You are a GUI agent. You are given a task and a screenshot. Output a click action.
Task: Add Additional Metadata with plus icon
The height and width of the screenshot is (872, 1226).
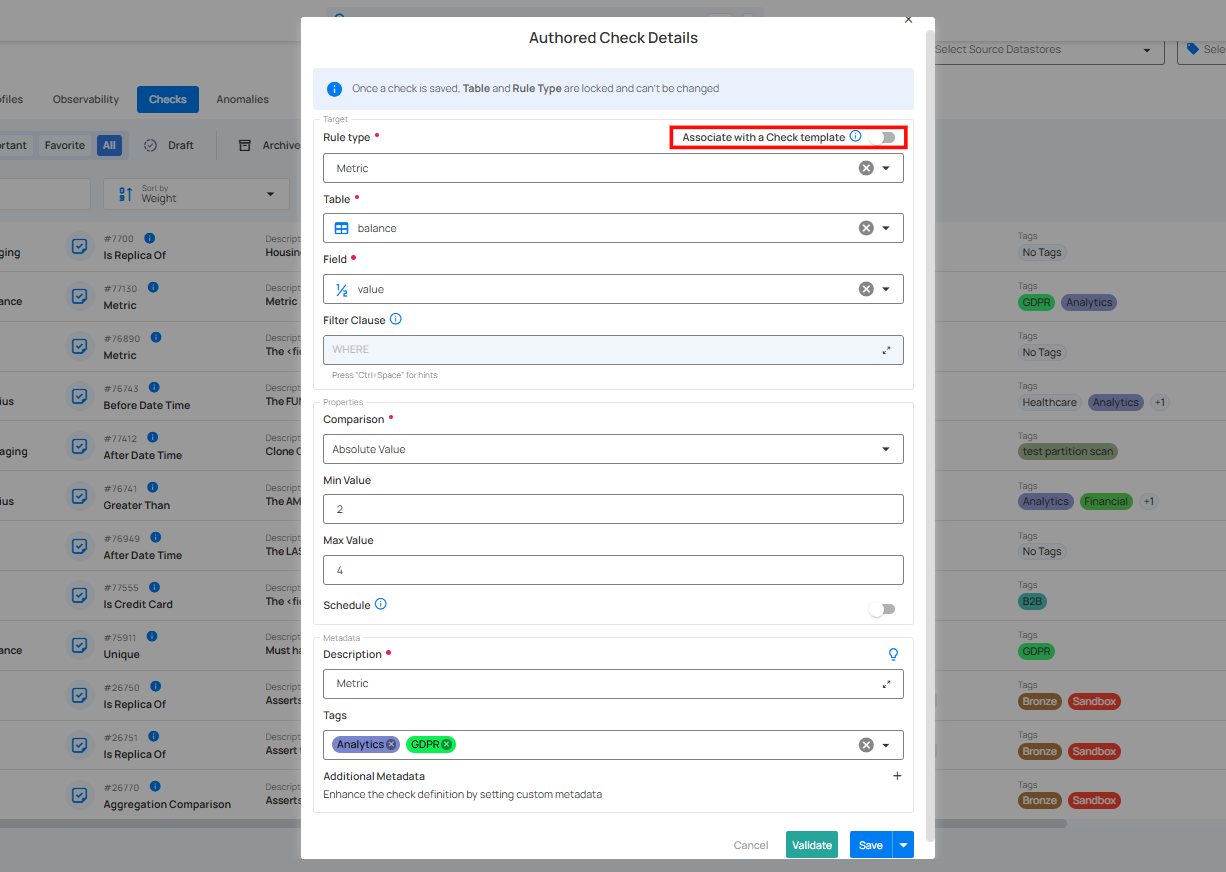[x=897, y=776]
